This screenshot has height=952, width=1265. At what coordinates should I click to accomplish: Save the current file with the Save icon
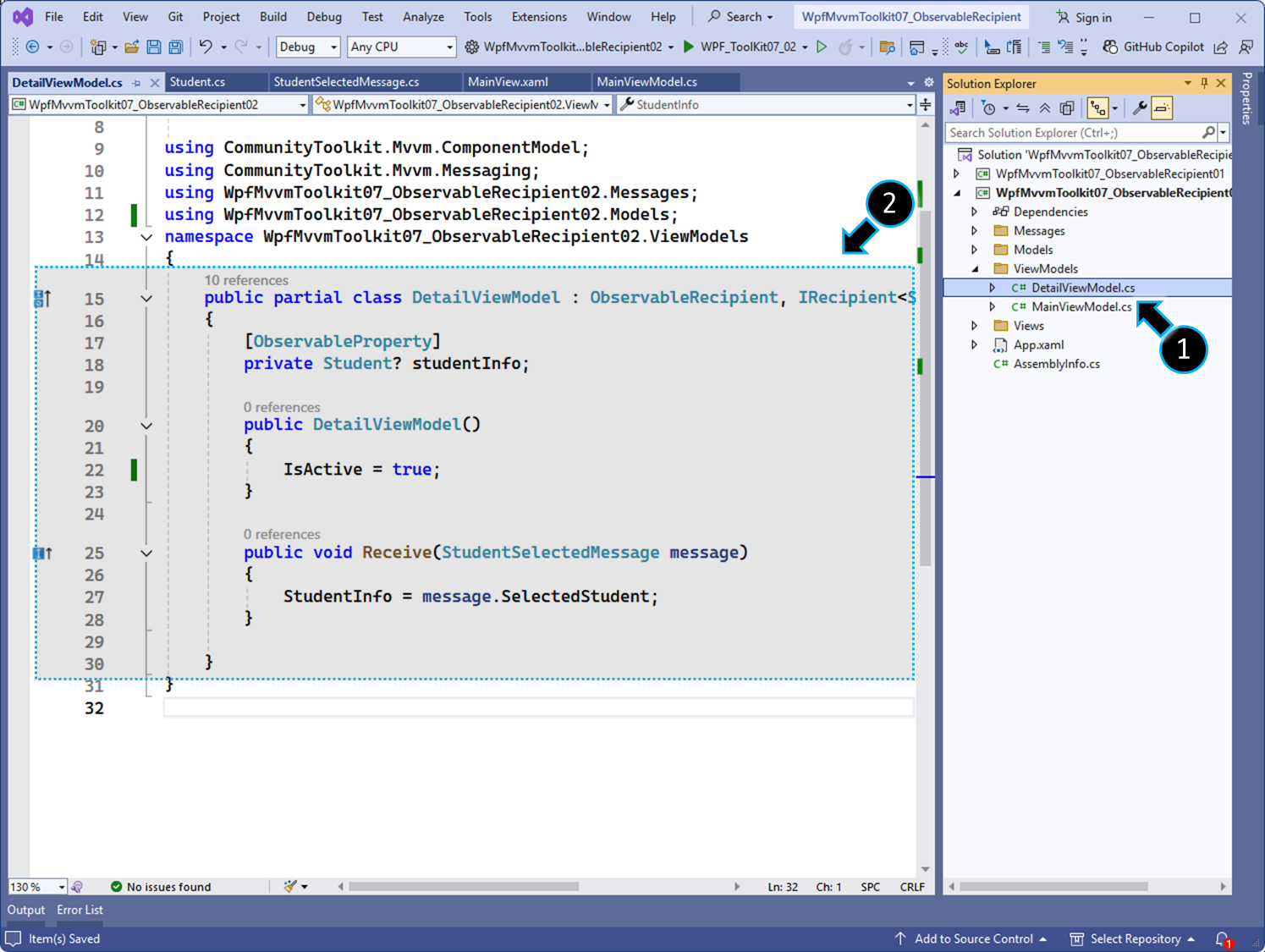pyautogui.click(x=154, y=47)
